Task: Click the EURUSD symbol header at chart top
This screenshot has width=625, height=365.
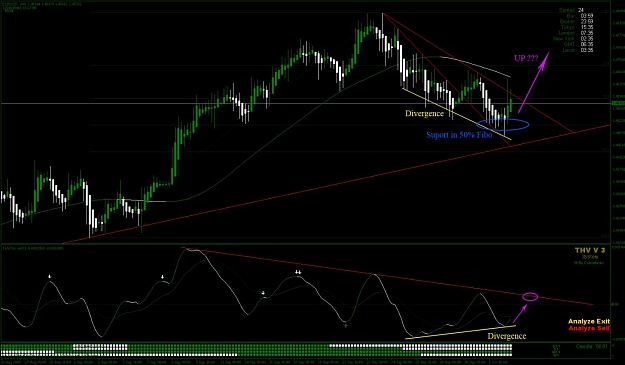Action: [x=42, y=4]
